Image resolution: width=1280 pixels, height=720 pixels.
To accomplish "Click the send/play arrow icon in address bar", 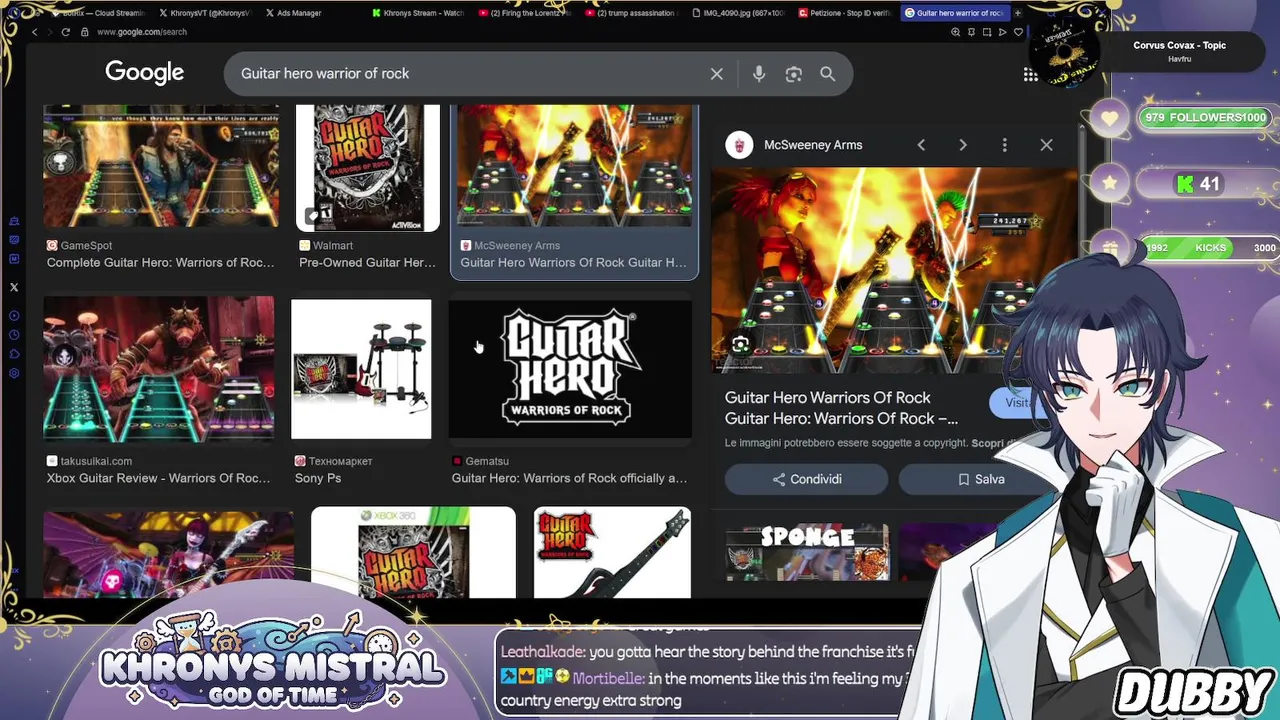I will [x=1003, y=32].
